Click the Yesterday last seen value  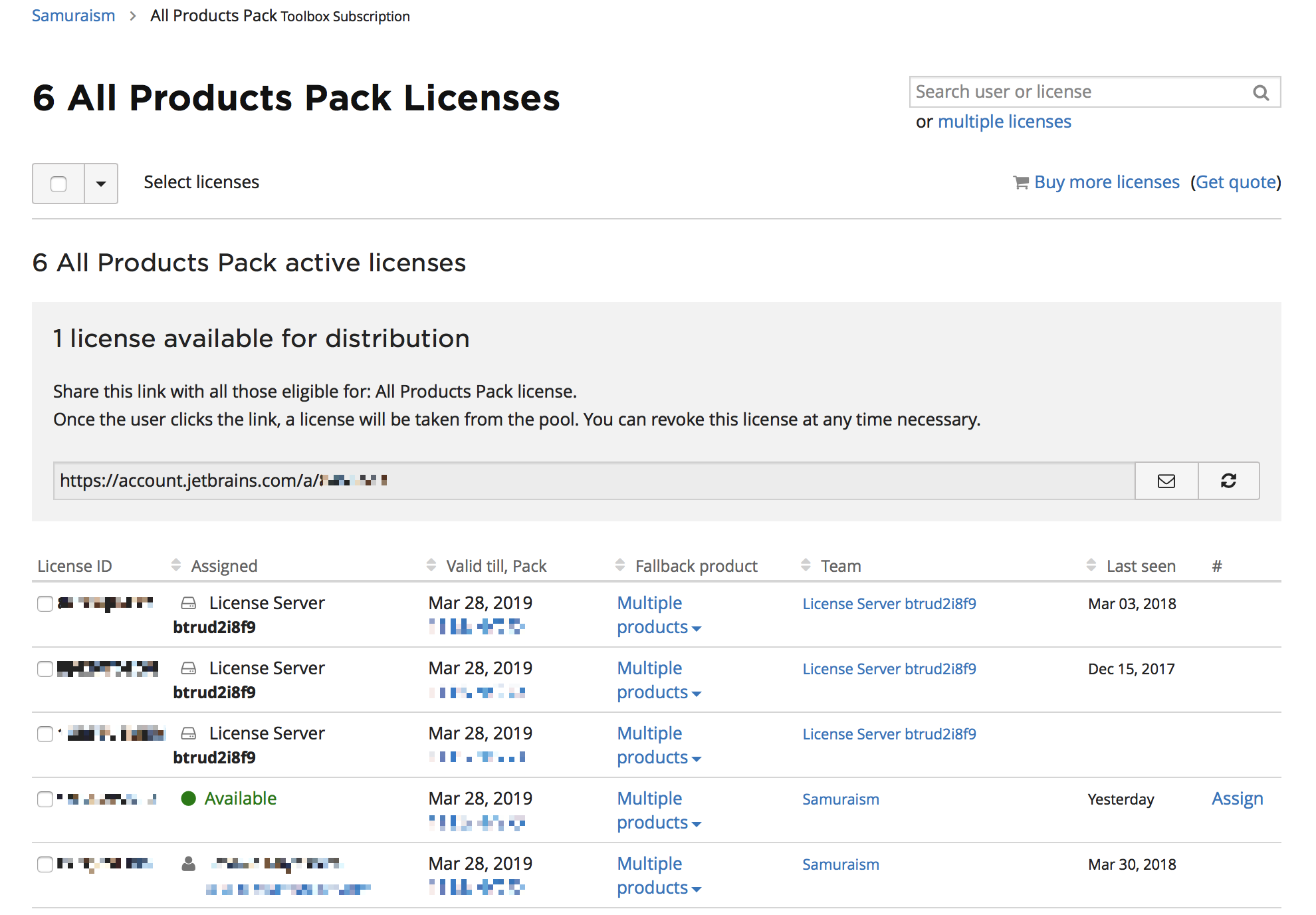coord(1121,799)
